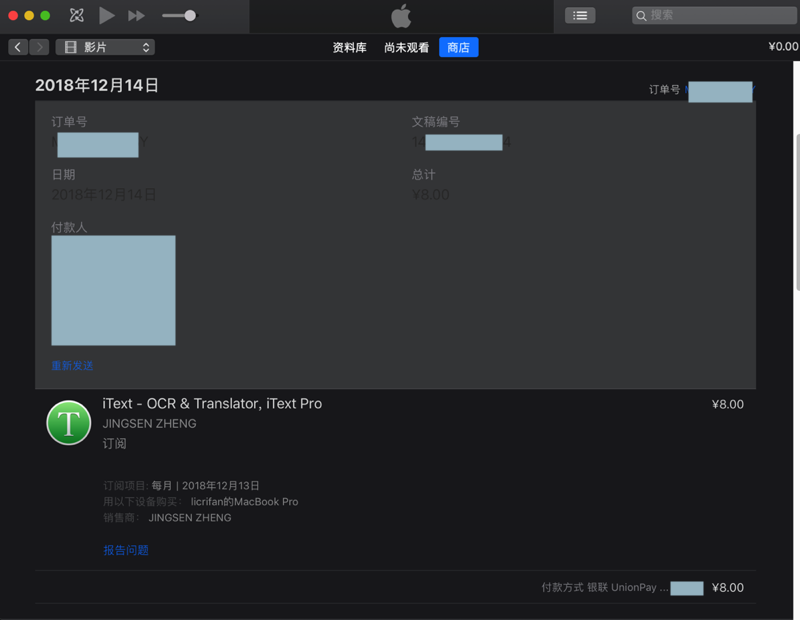Open iText - OCR & Translator title

(x=212, y=404)
